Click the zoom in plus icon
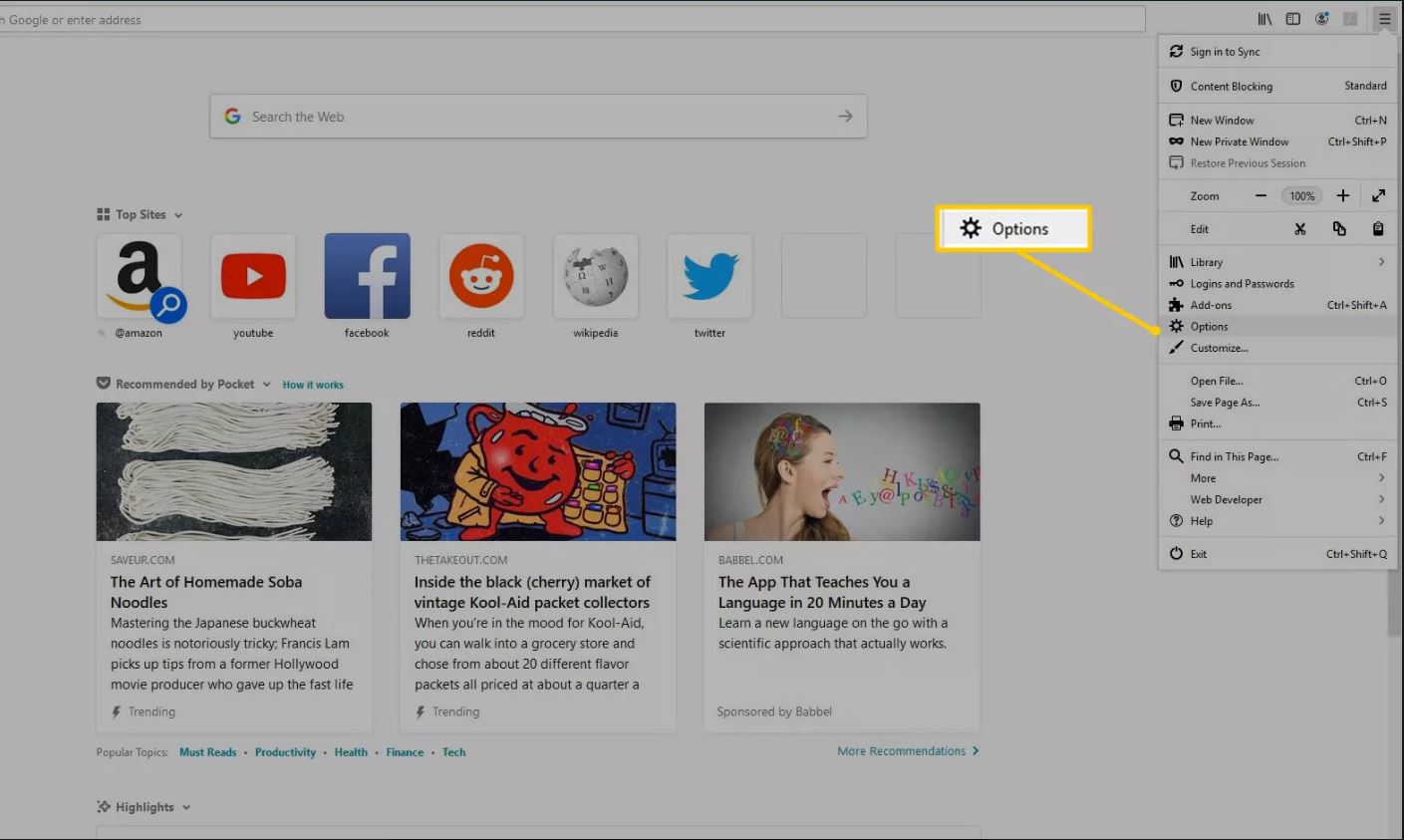1404x840 pixels. pyautogui.click(x=1342, y=196)
